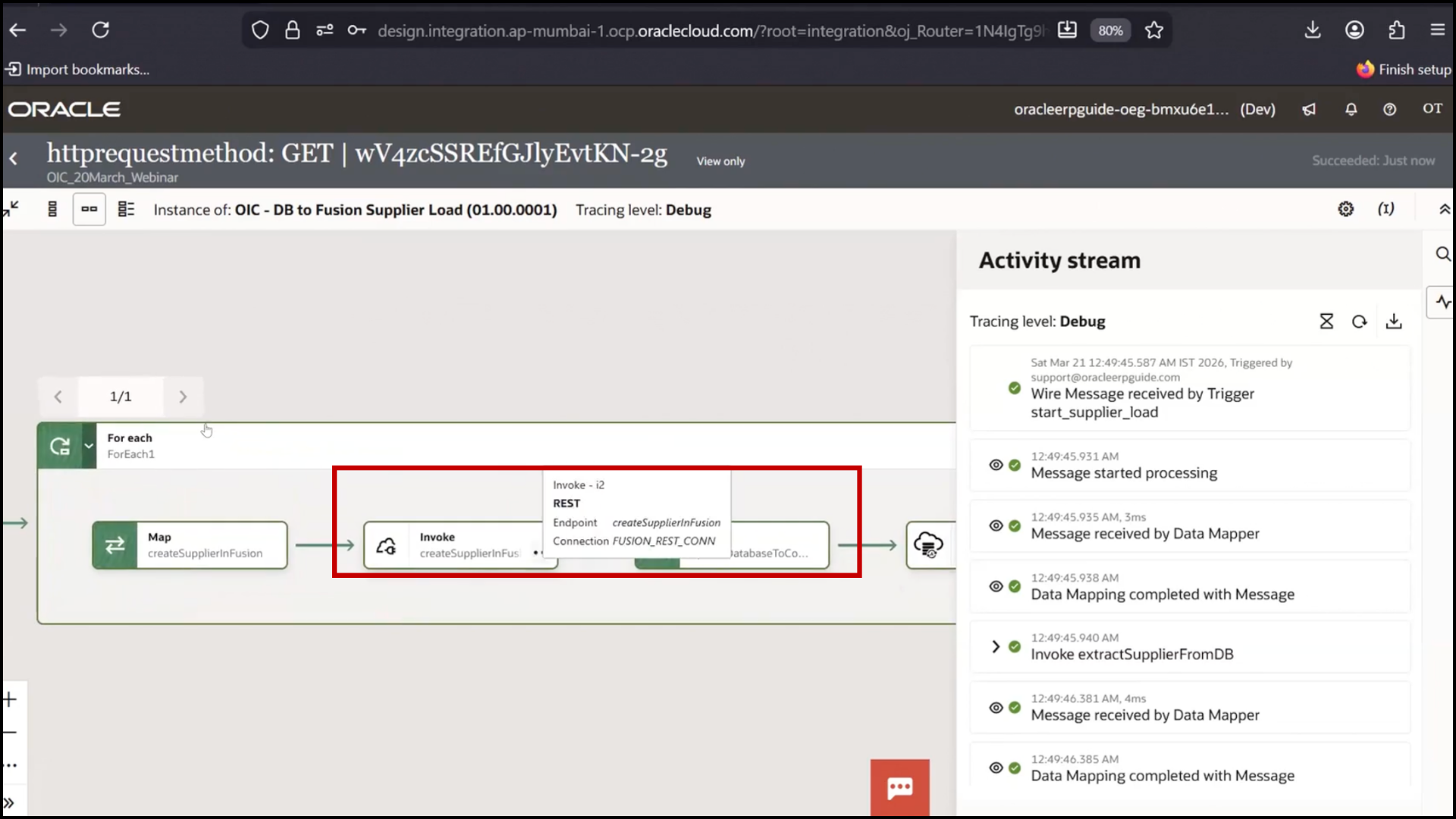Collapse the For each ForEach1 dropdown chevron
The width and height of the screenshot is (1456, 819).
[89, 446]
